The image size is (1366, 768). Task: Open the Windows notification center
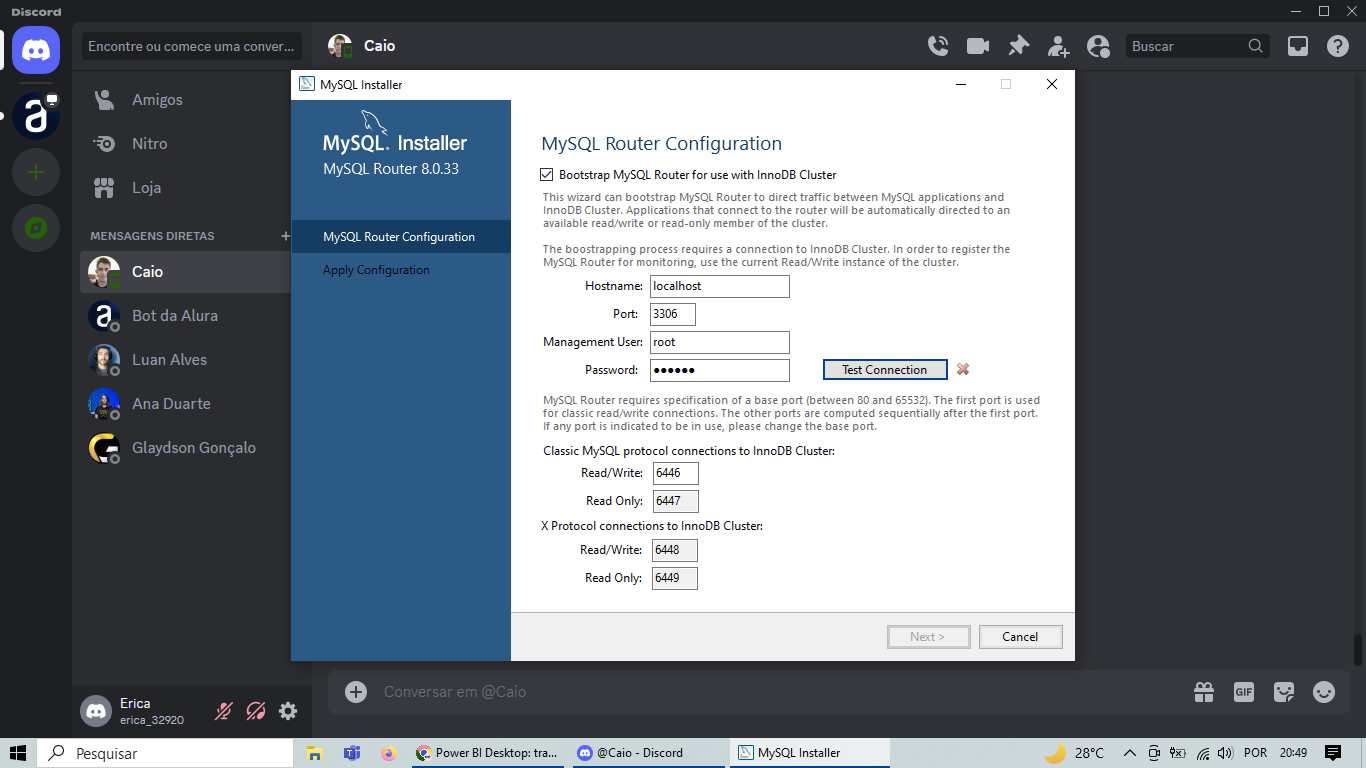(1332, 753)
